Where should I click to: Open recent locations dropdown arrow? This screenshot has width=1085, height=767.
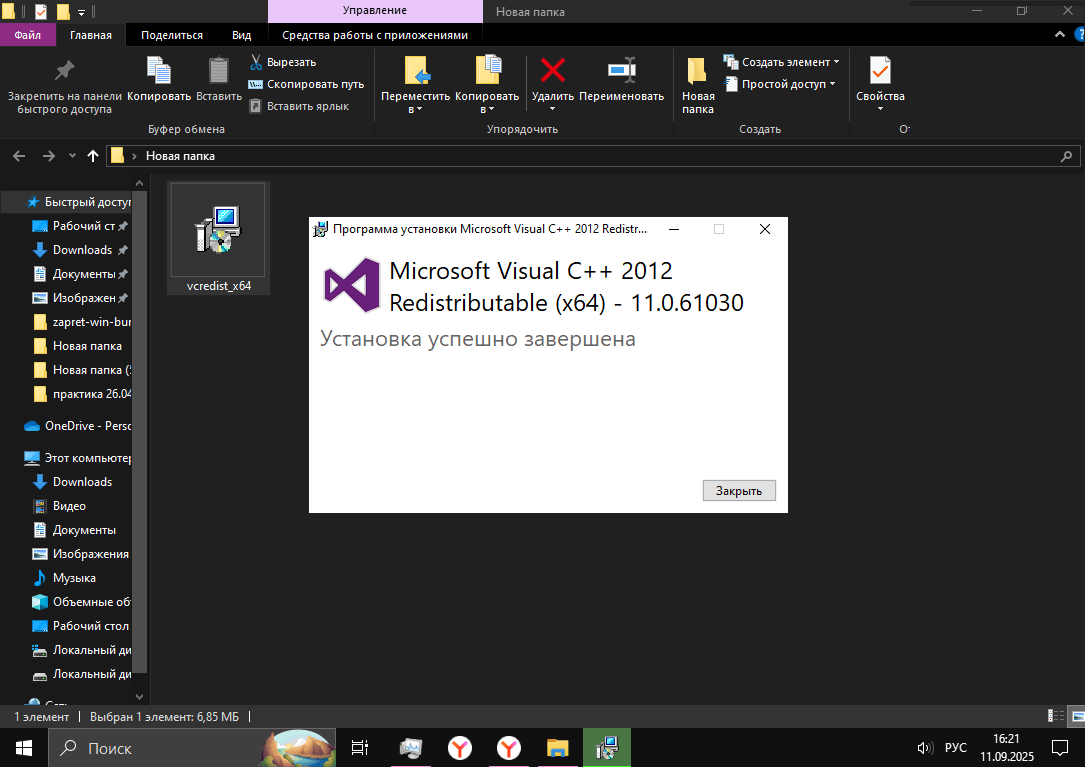click(x=72, y=156)
